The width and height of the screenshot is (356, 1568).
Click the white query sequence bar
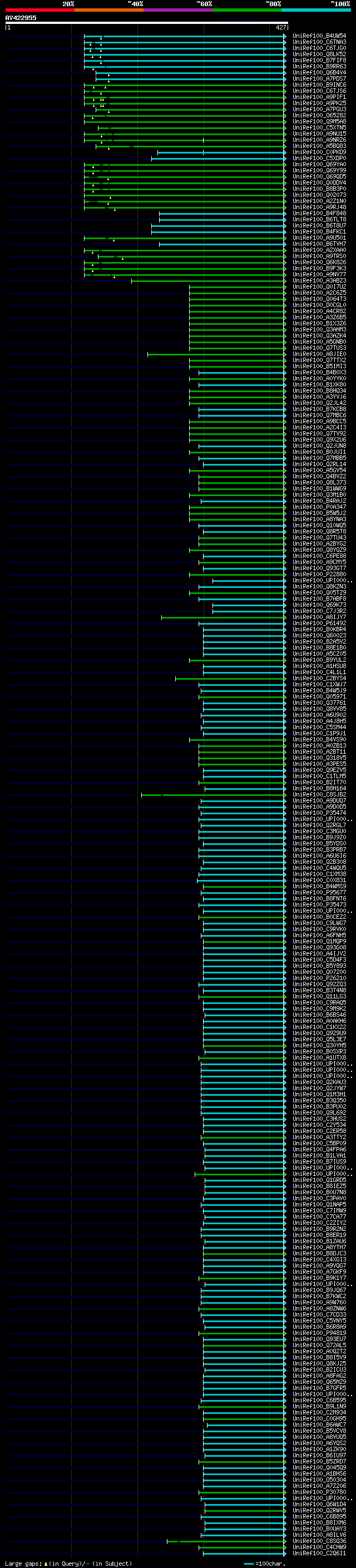click(x=147, y=22)
